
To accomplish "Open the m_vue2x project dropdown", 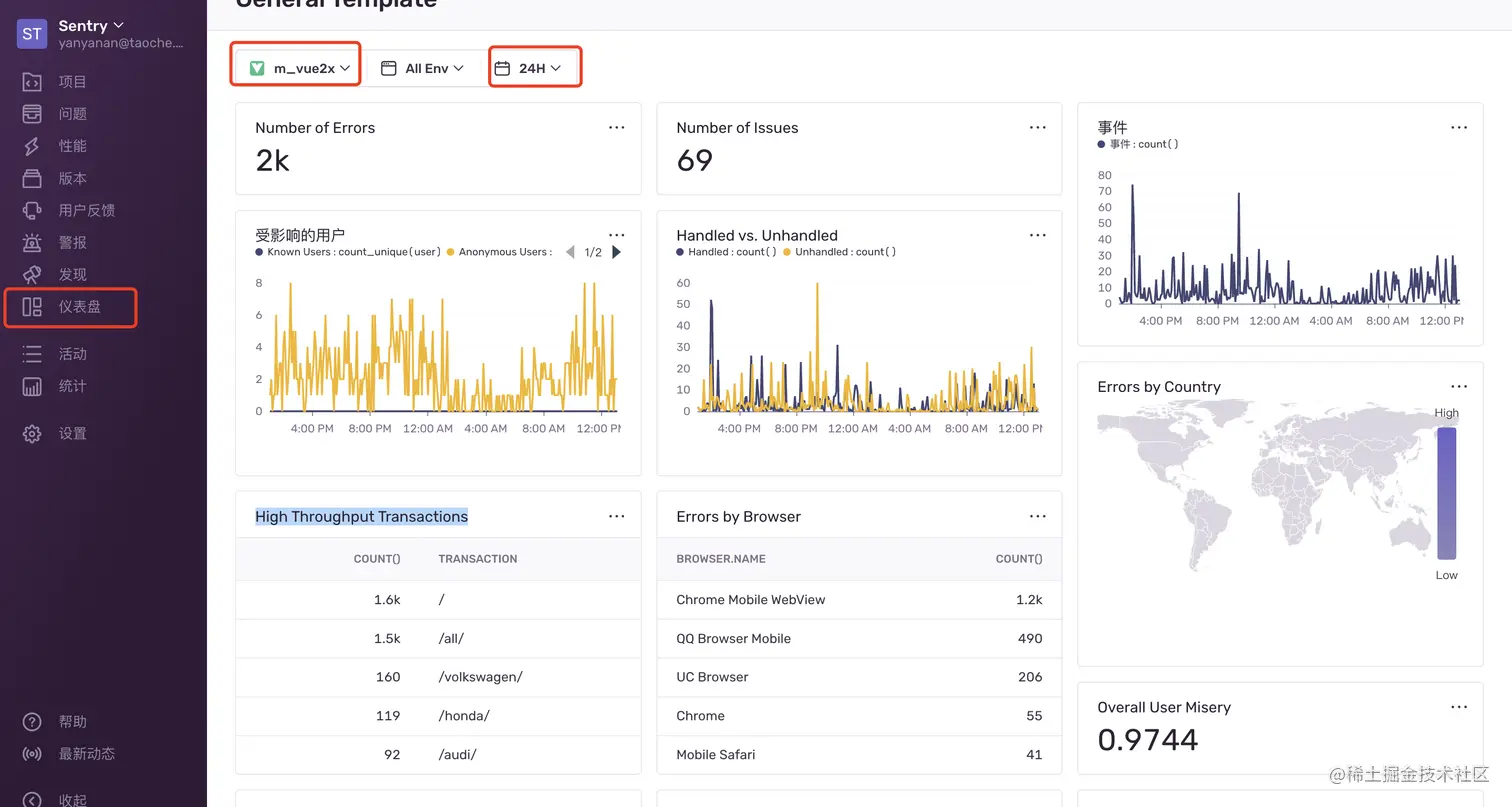I will click(x=299, y=68).
